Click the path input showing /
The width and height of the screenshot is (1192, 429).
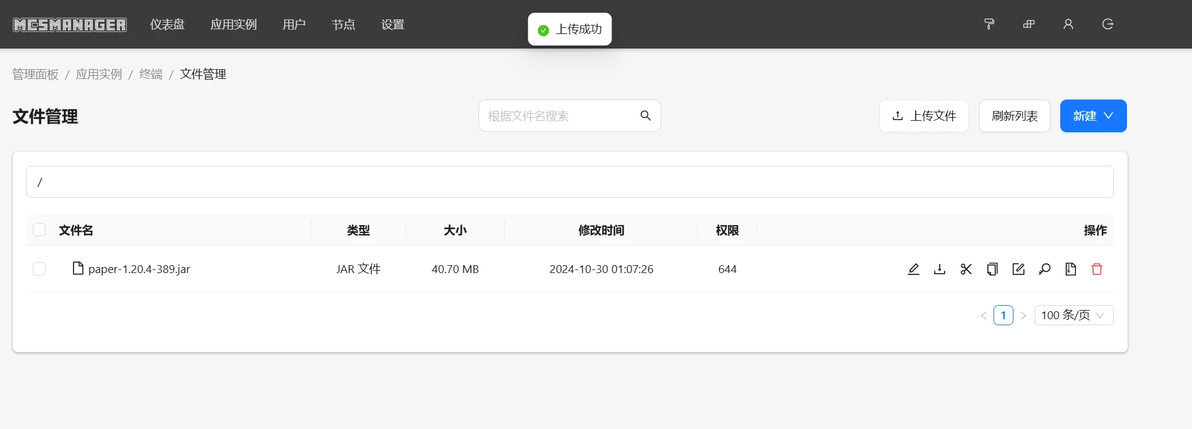click(x=569, y=182)
